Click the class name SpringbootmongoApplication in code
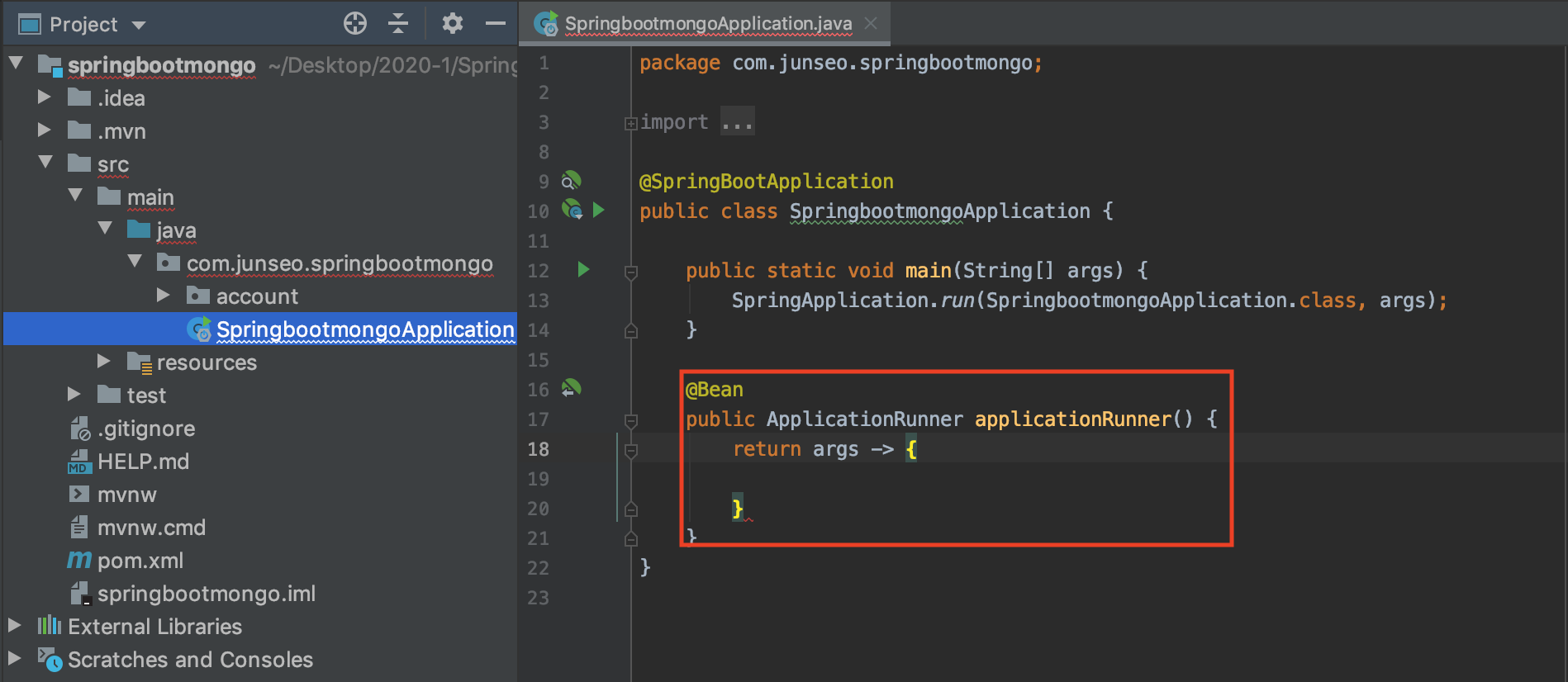This screenshot has height=682, width=1568. pos(940,211)
